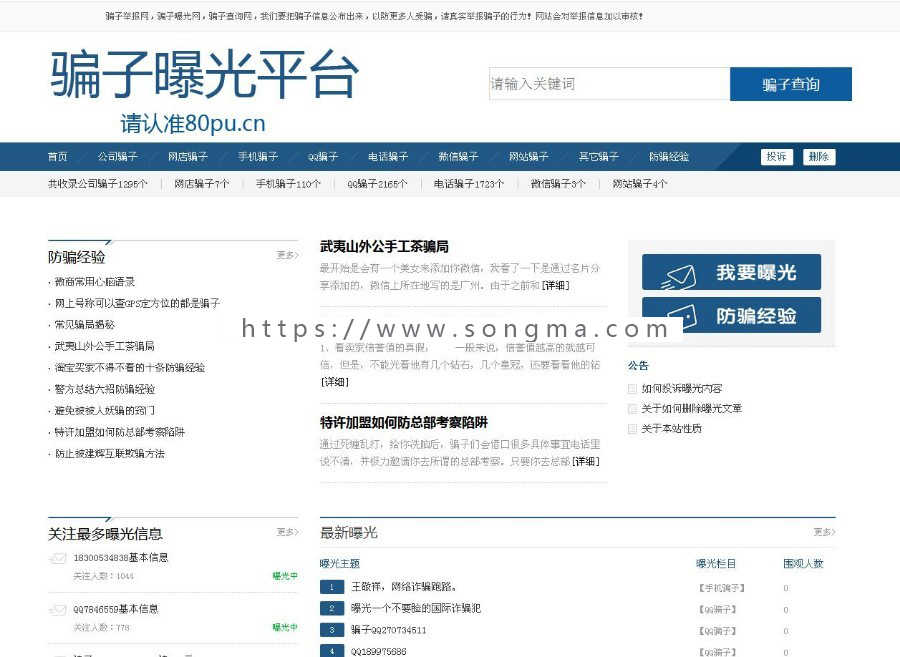Click number badge 3 in 最新曝光 list
900x657 pixels.
pos(332,629)
